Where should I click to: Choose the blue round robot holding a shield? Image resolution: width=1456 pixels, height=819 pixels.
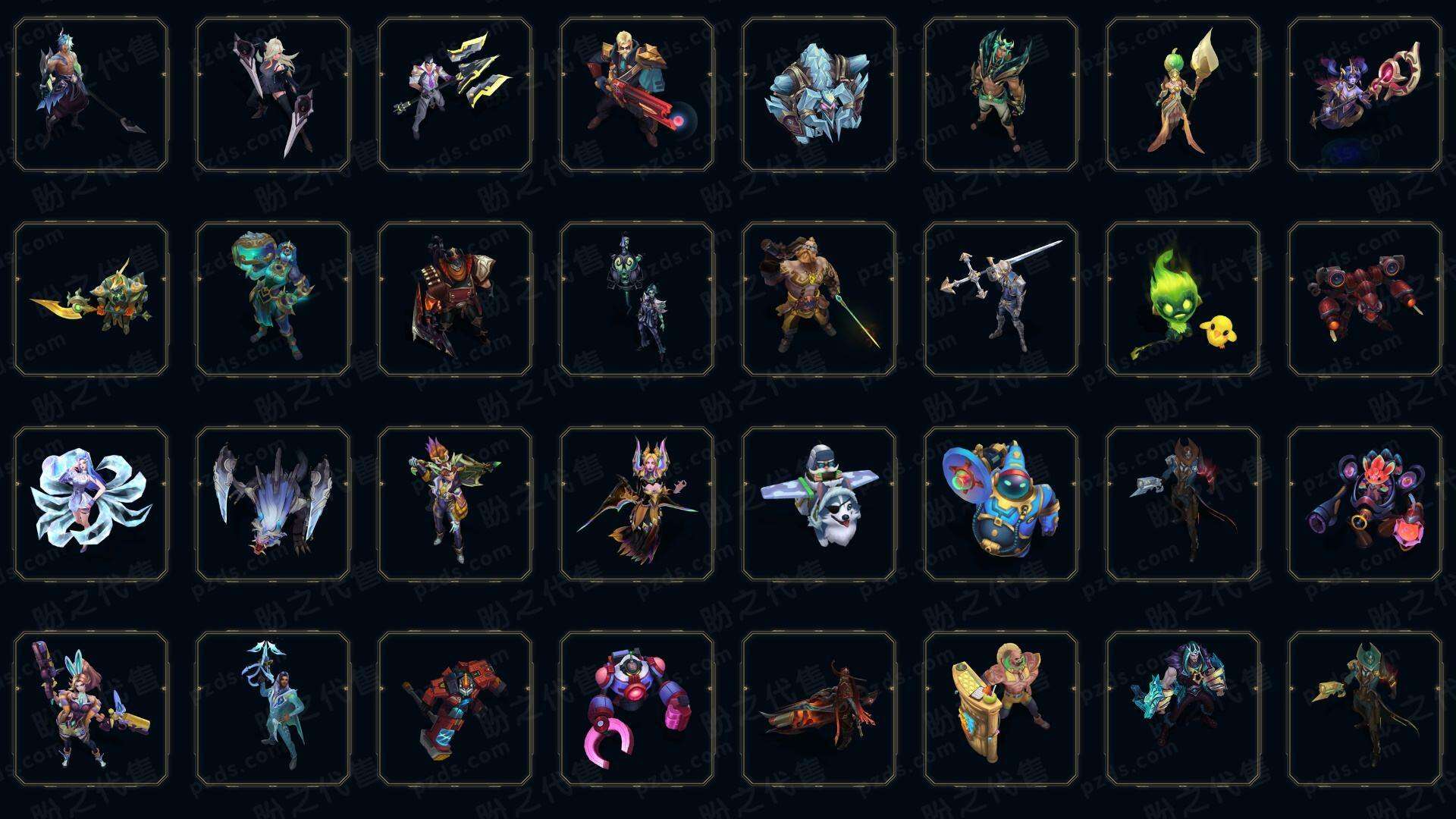point(1001,504)
